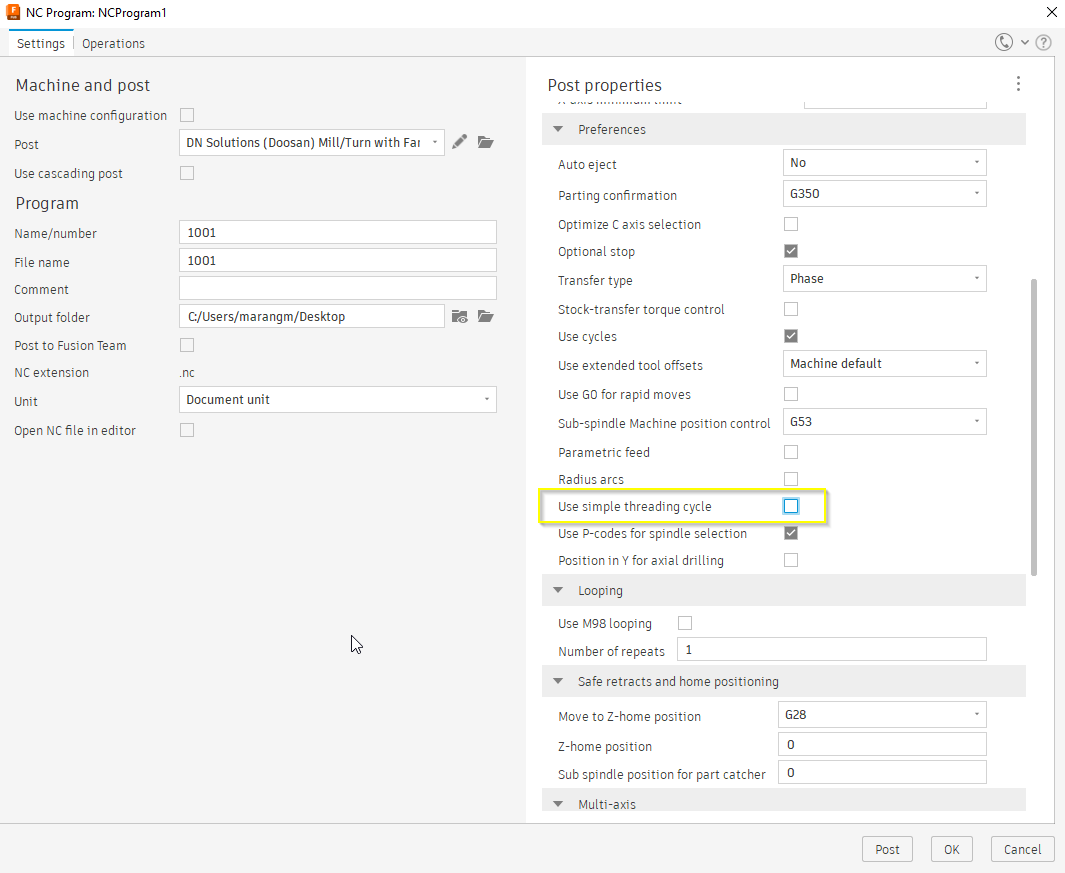Collapse the Preferences section
Viewport: 1065px width, 873px height.
[x=557, y=129]
